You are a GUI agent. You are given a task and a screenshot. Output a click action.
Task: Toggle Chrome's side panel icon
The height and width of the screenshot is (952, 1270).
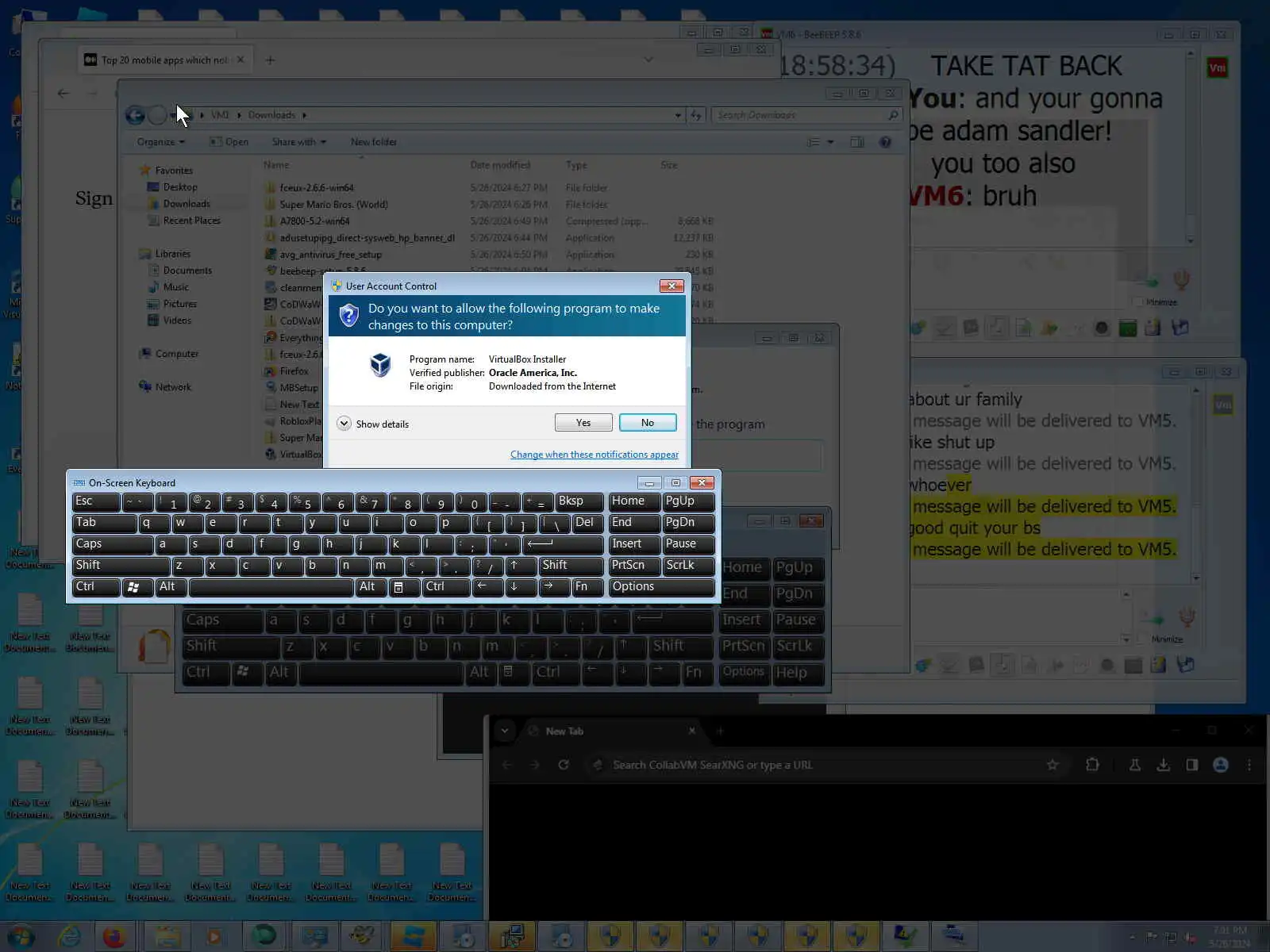(1191, 765)
